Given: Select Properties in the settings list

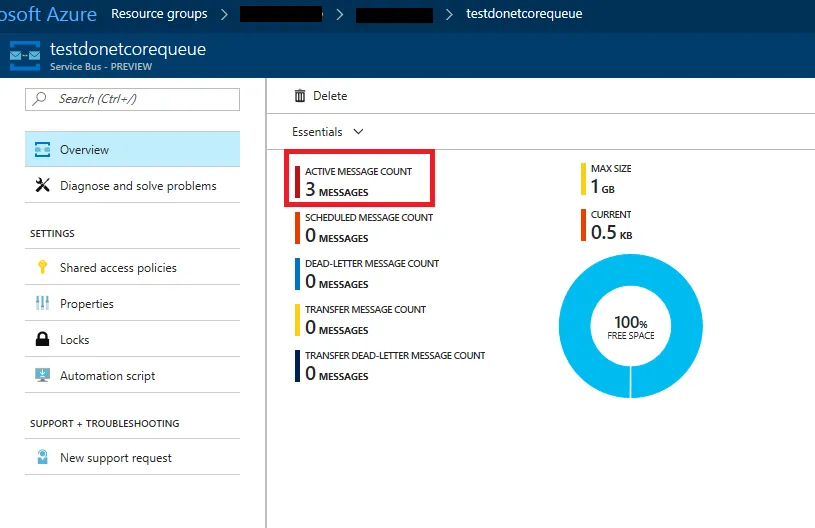Looking at the screenshot, I should [133, 303].
